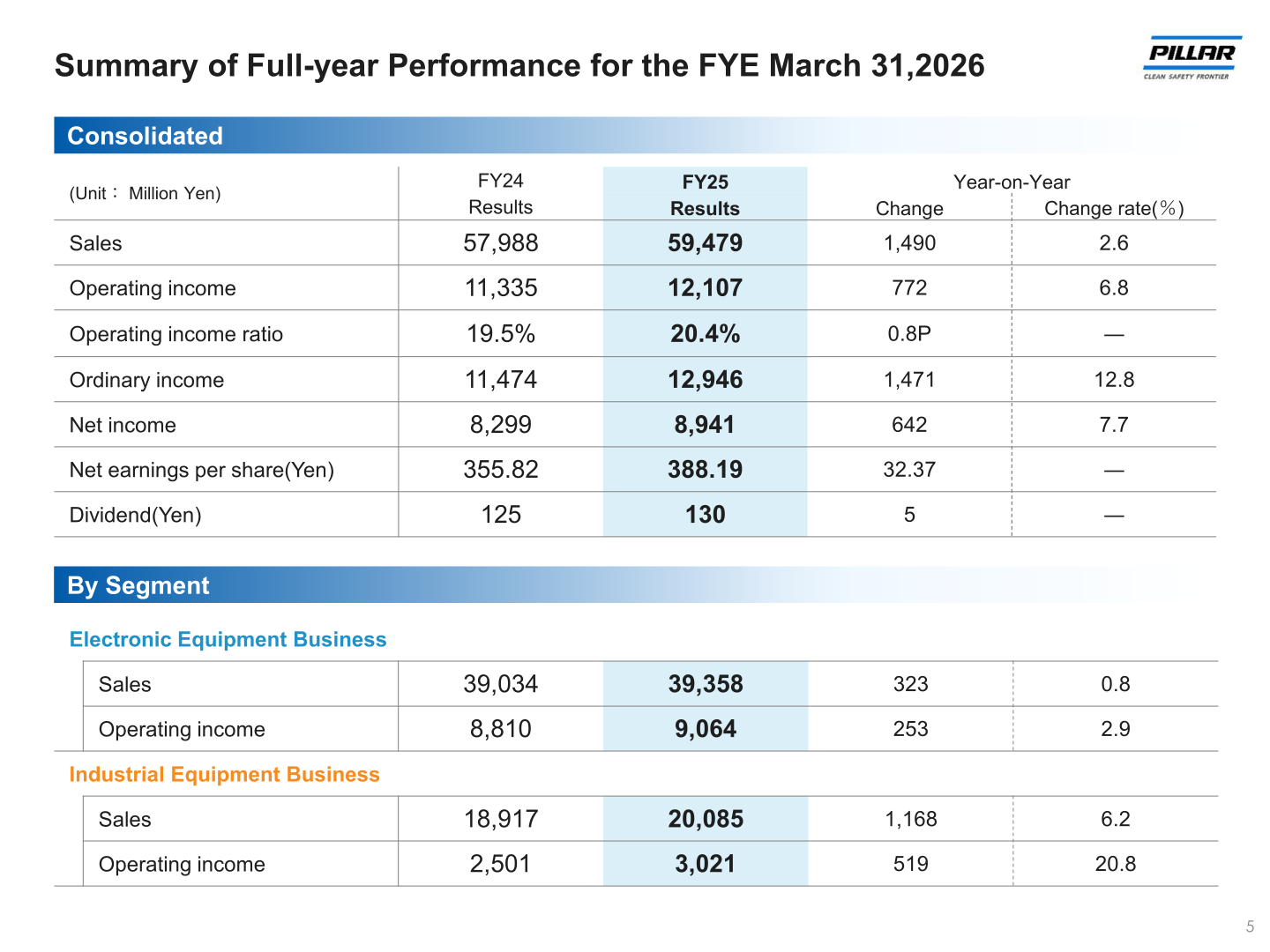The width and height of the screenshot is (1270, 952).
Task: Click the PILLAR company logo
Action: pos(1192,58)
